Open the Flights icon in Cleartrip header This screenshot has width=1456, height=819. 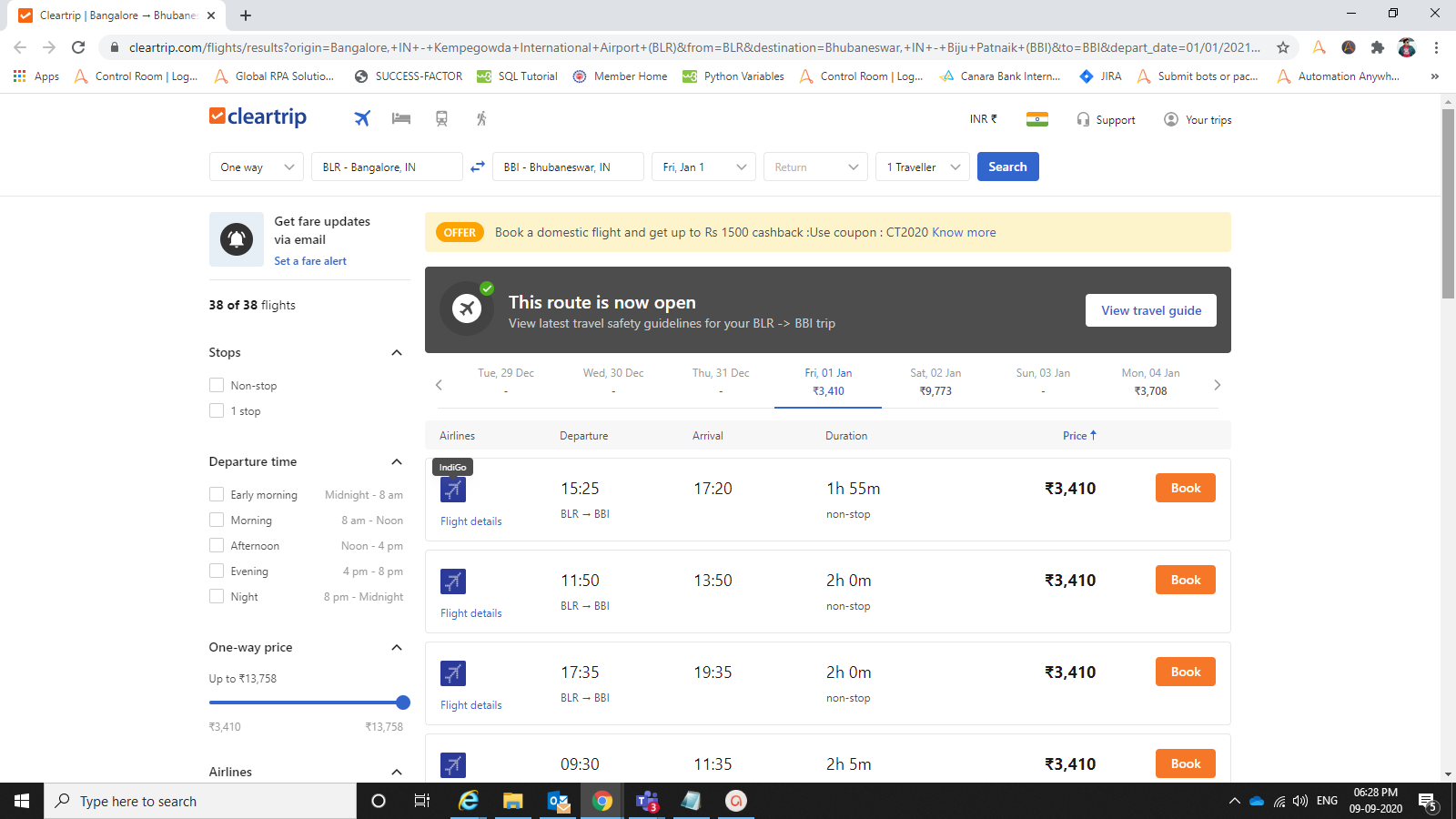pyautogui.click(x=362, y=118)
